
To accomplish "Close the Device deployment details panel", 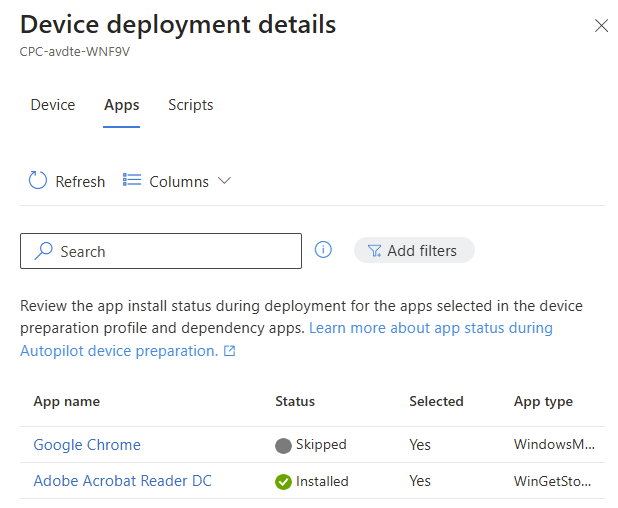I will coord(601,26).
